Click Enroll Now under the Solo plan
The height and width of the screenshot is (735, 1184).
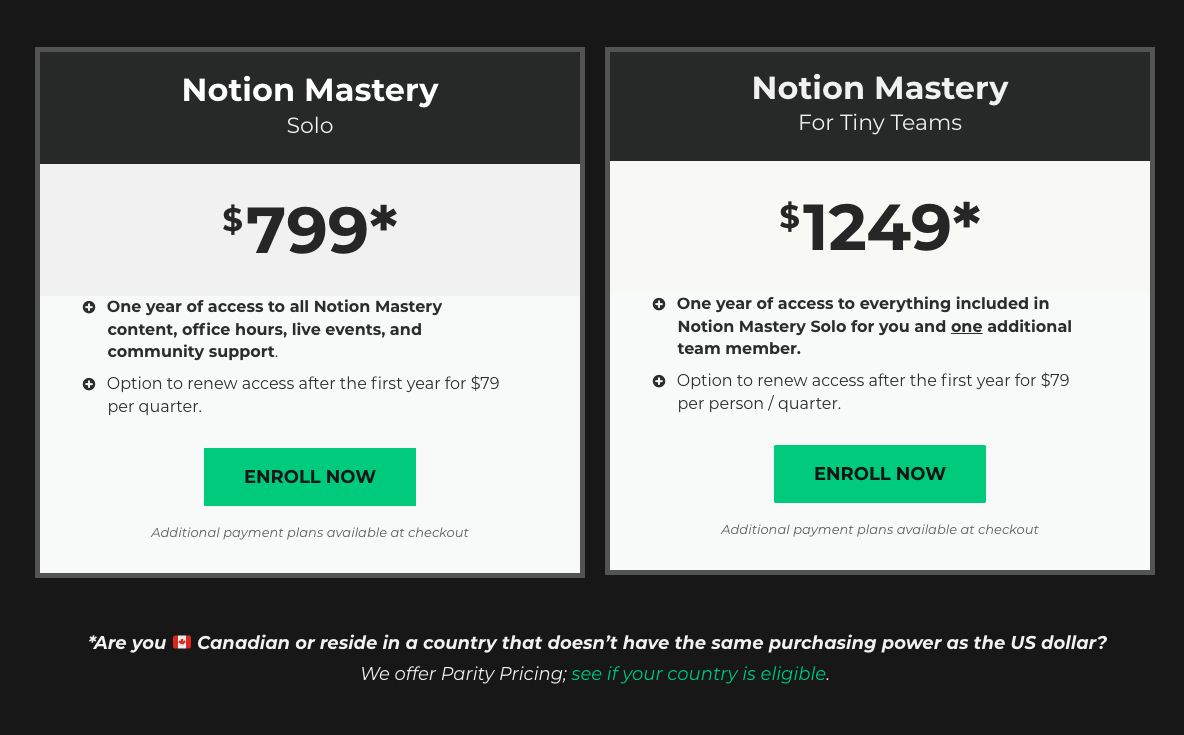pyautogui.click(x=310, y=477)
